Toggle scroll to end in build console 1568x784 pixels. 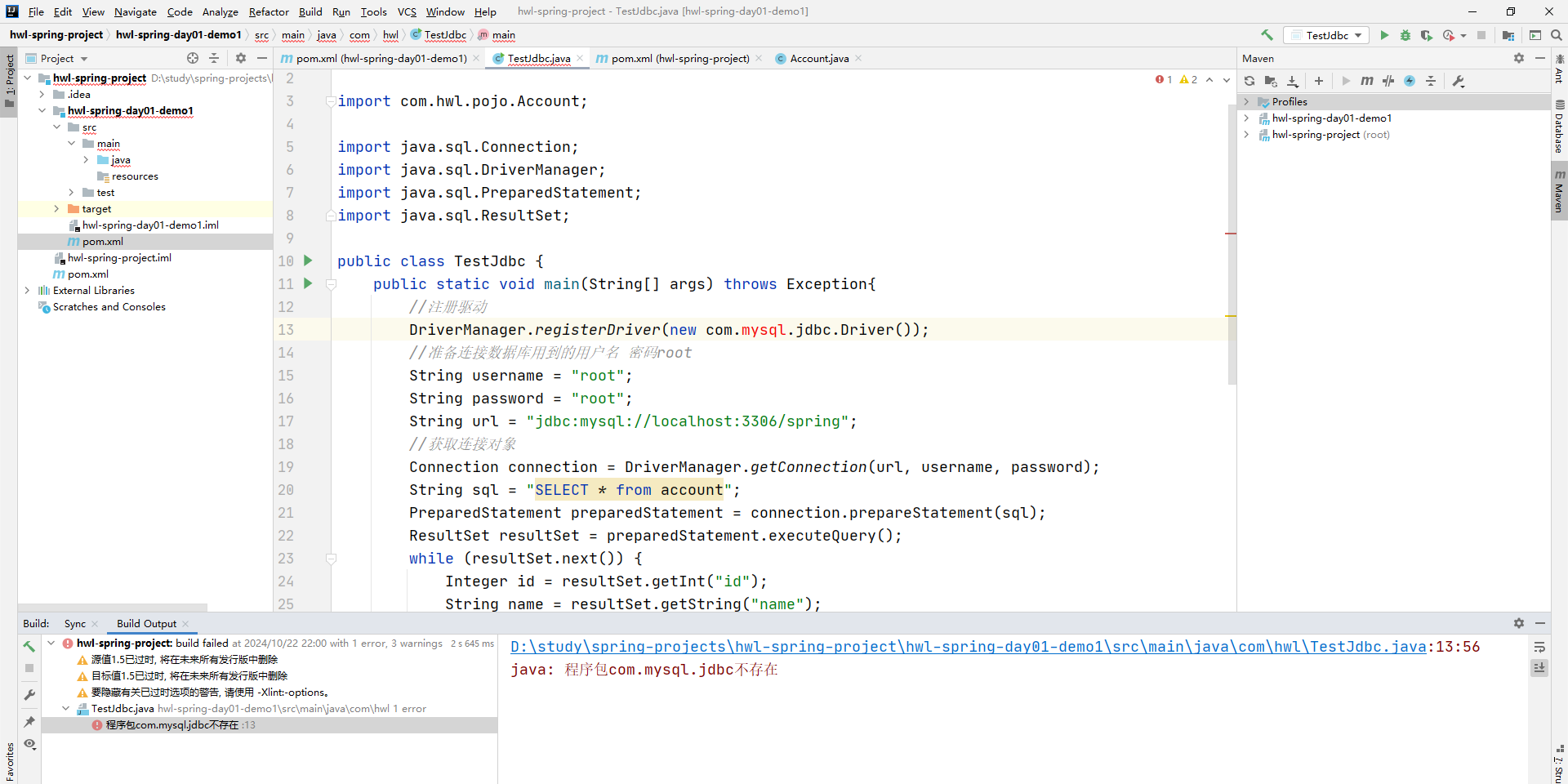pos(1539,668)
